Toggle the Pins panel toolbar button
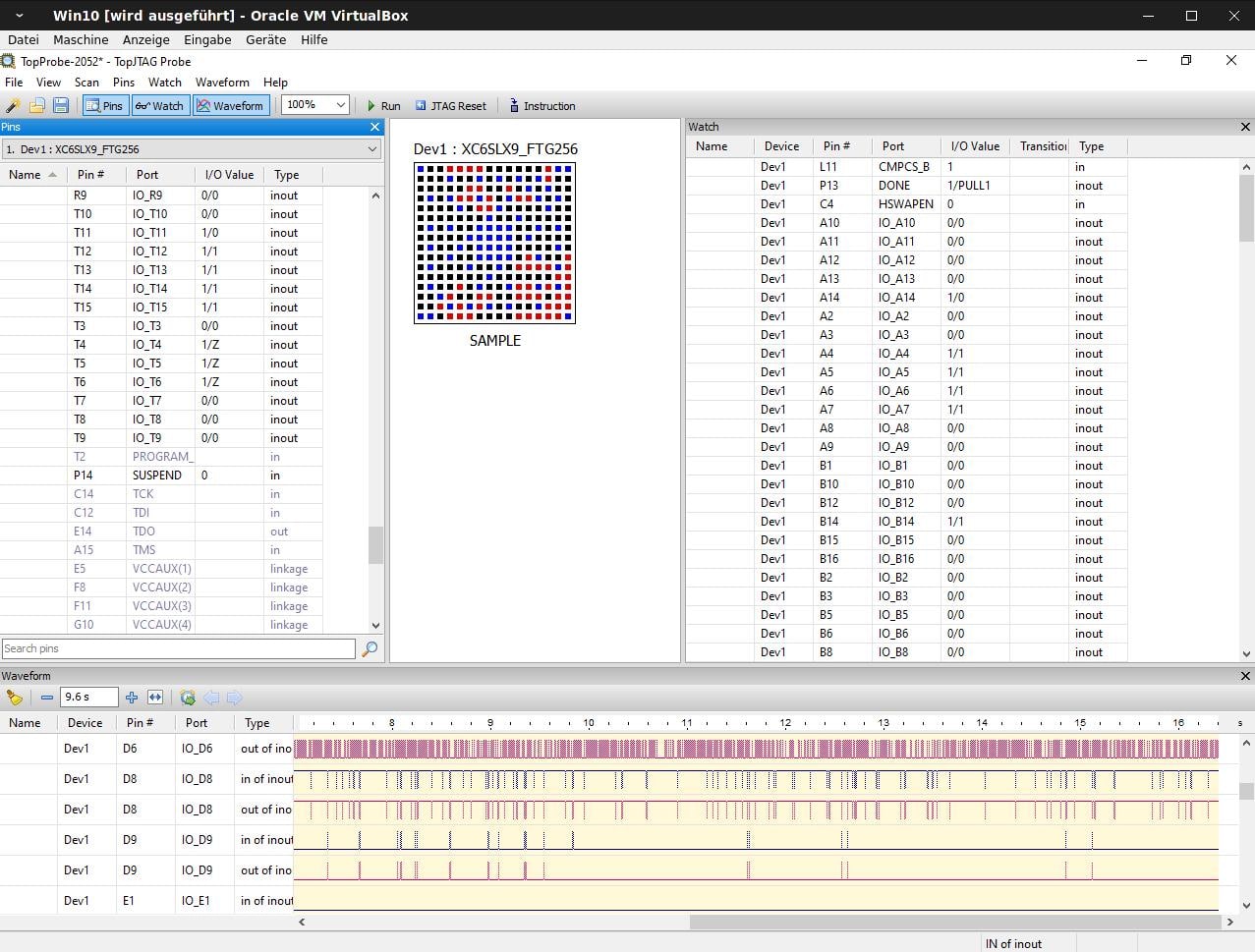The image size is (1255, 952). point(104,105)
